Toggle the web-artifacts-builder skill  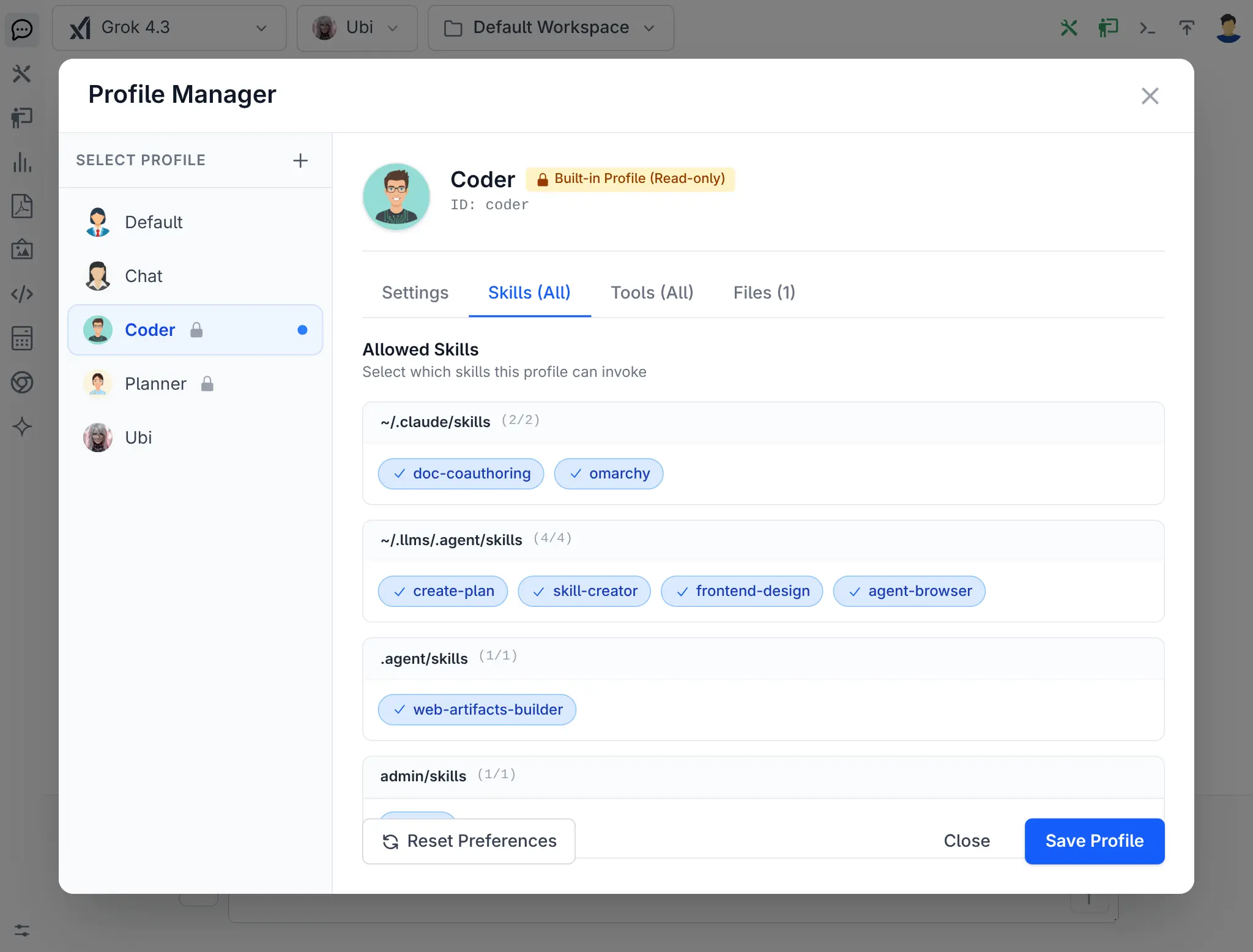click(x=477, y=710)
